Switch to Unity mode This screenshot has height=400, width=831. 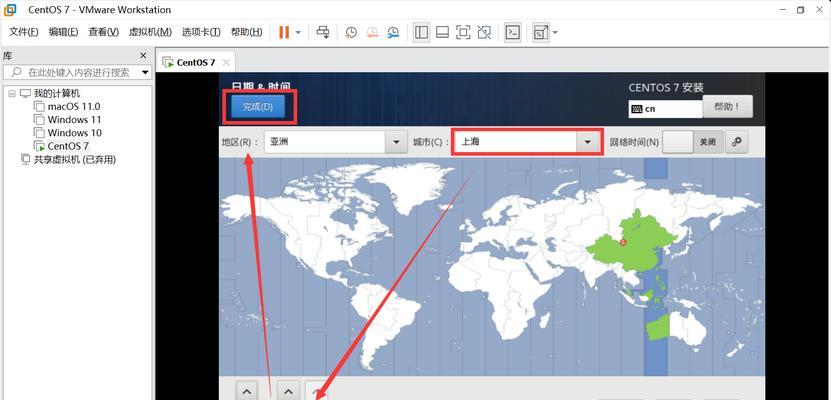click(484, 32)
